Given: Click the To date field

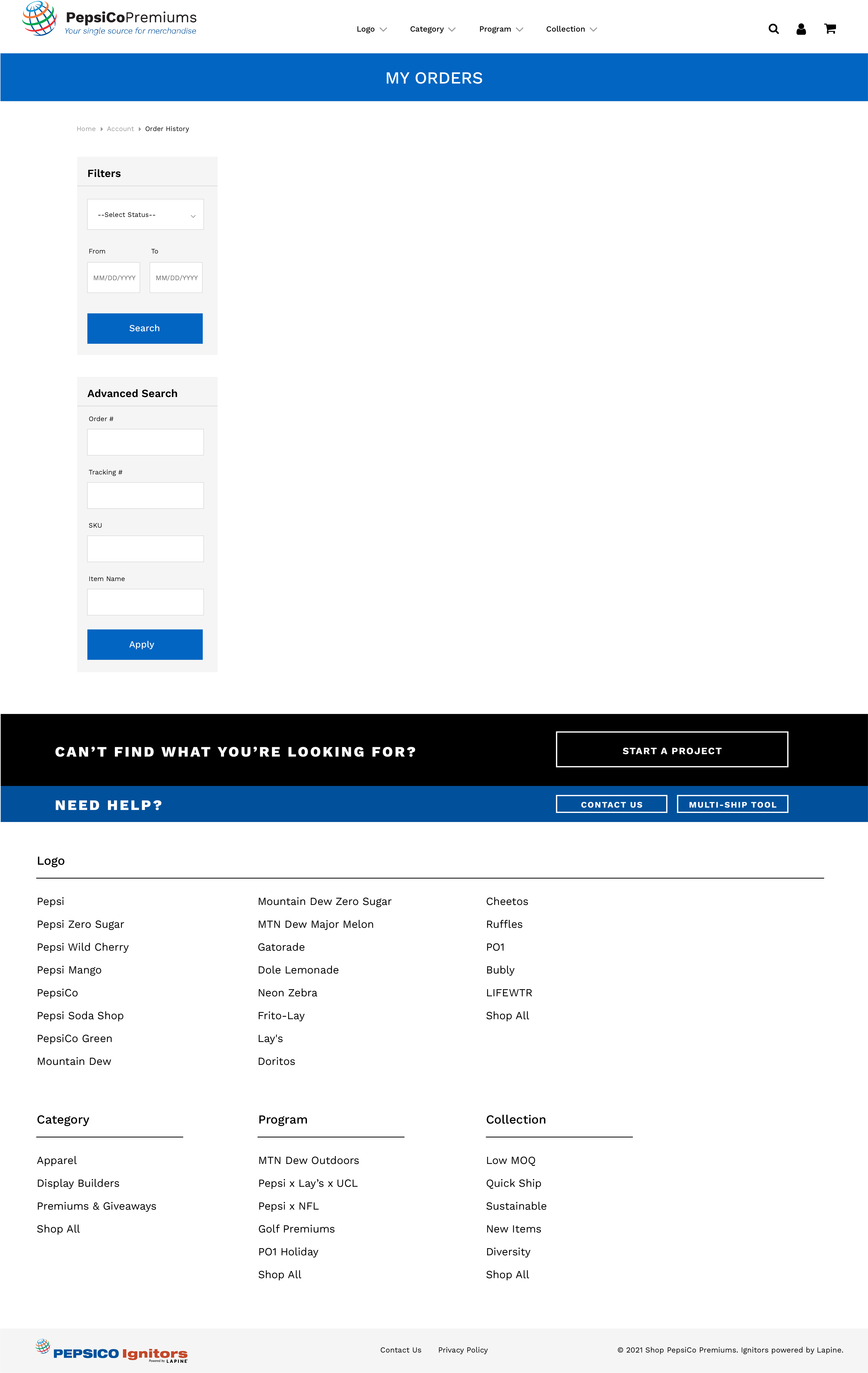Looking at the screenshot, I should click(x=176, y=278).
